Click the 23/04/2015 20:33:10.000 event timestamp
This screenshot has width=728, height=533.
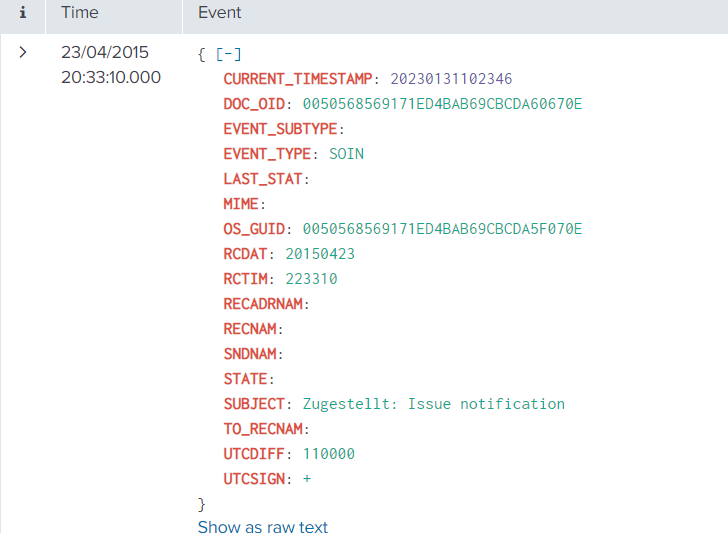click(x=110, y=65)
